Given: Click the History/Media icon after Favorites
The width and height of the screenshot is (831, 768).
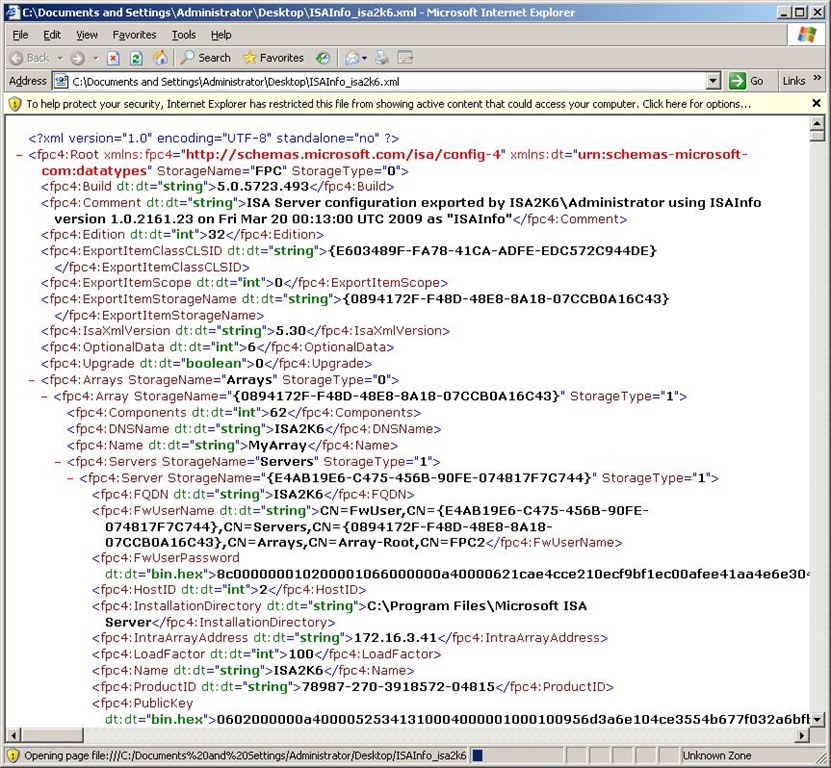Looking at the screenshot, I should pos(322,58).
